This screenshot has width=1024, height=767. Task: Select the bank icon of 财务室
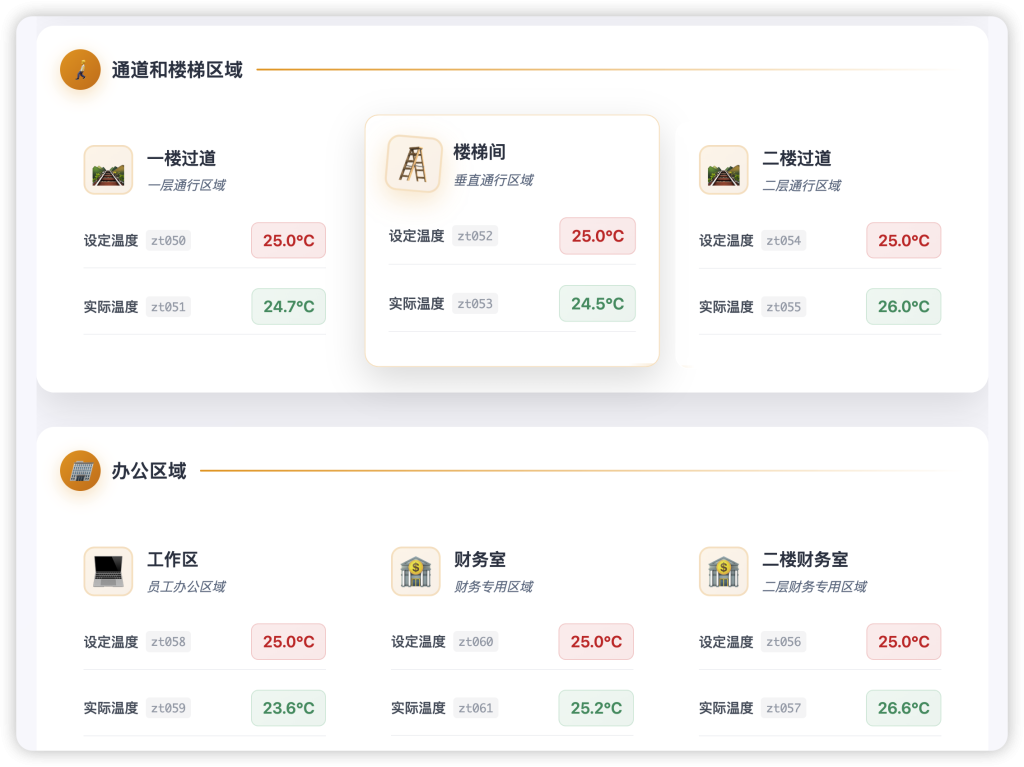click(x=415, y=571)
